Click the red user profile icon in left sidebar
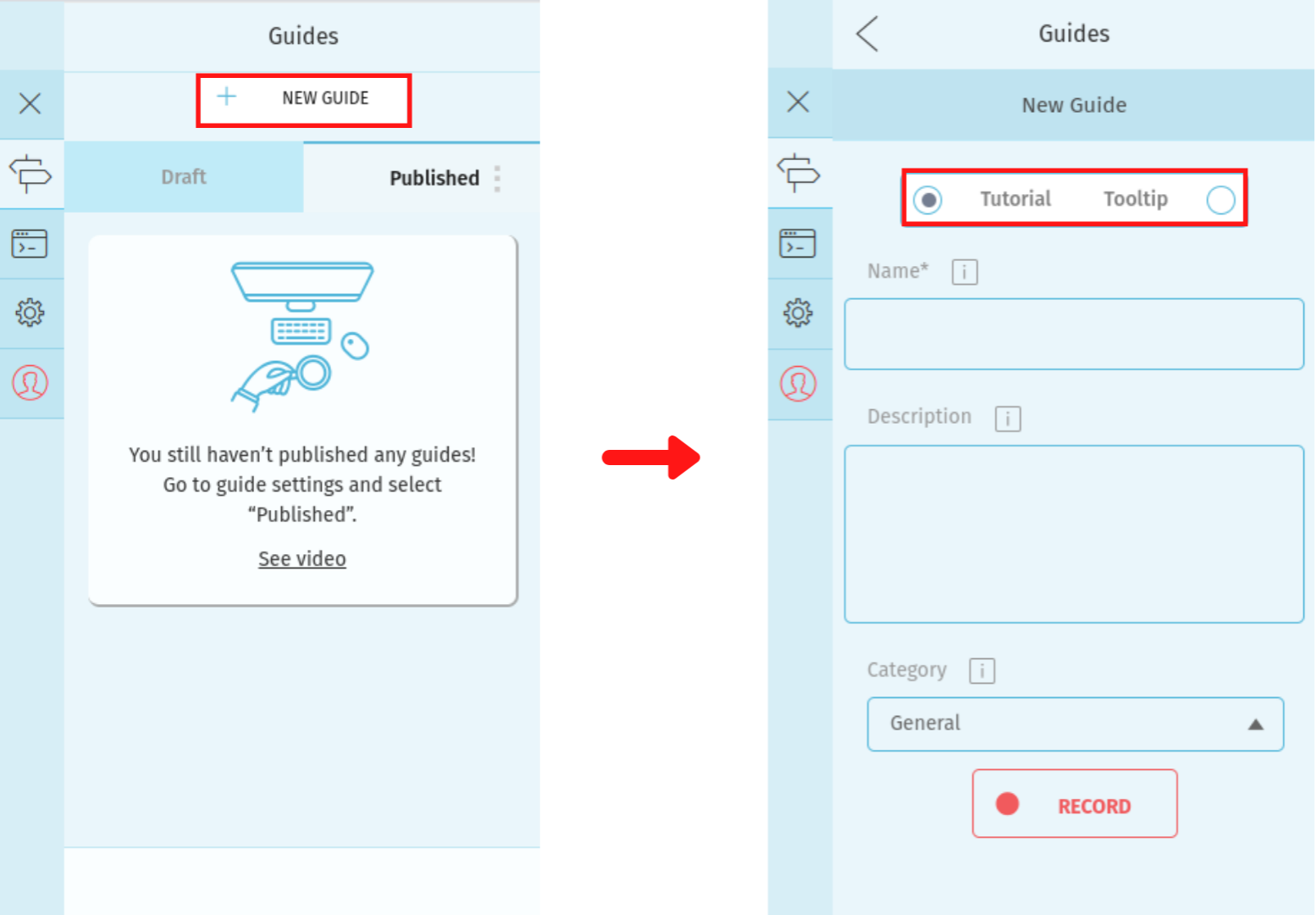The width and height of the screenshot is (1316, 915). (x=30, y=383)
